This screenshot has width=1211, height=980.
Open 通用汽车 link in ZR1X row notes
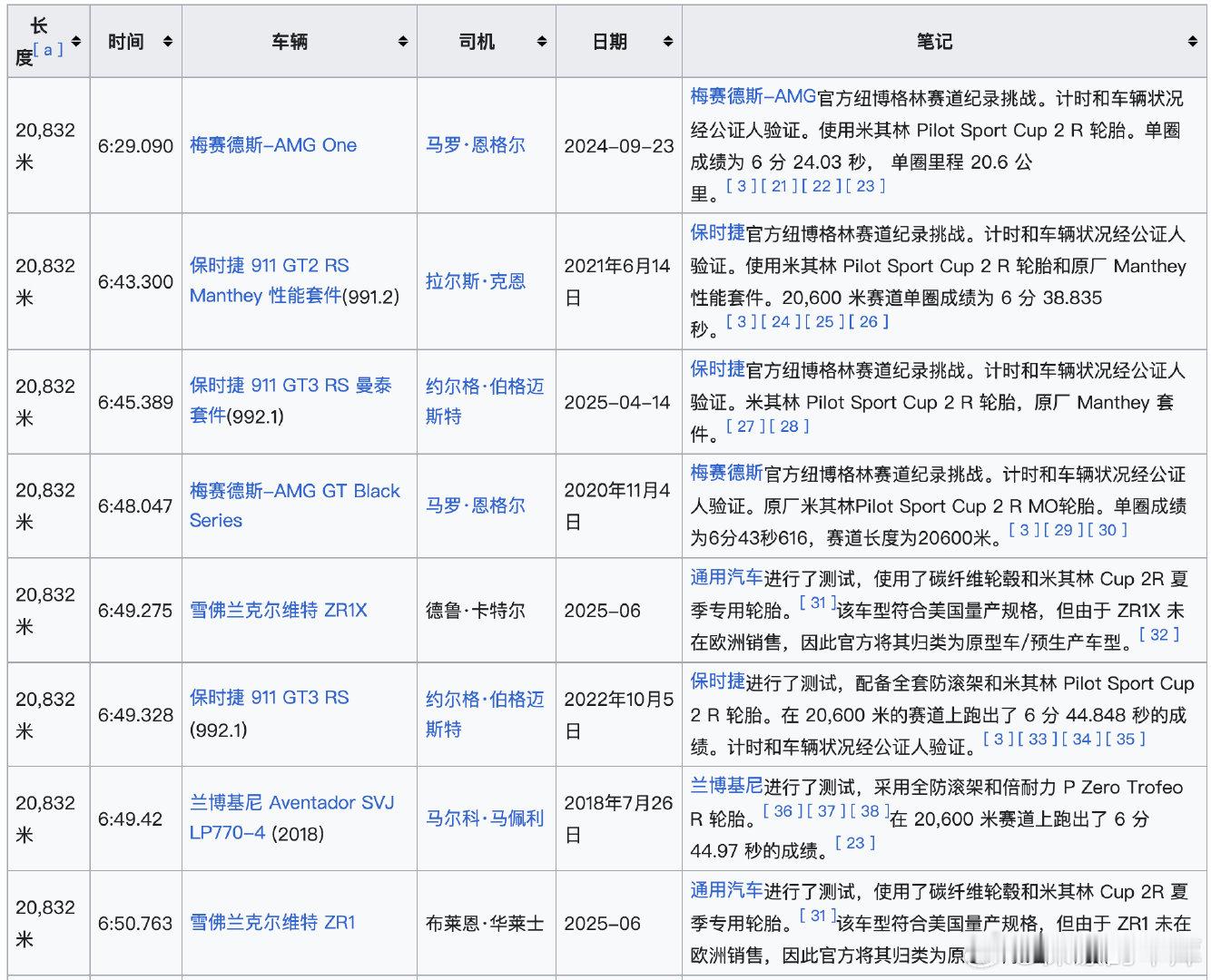coord(726,577)
